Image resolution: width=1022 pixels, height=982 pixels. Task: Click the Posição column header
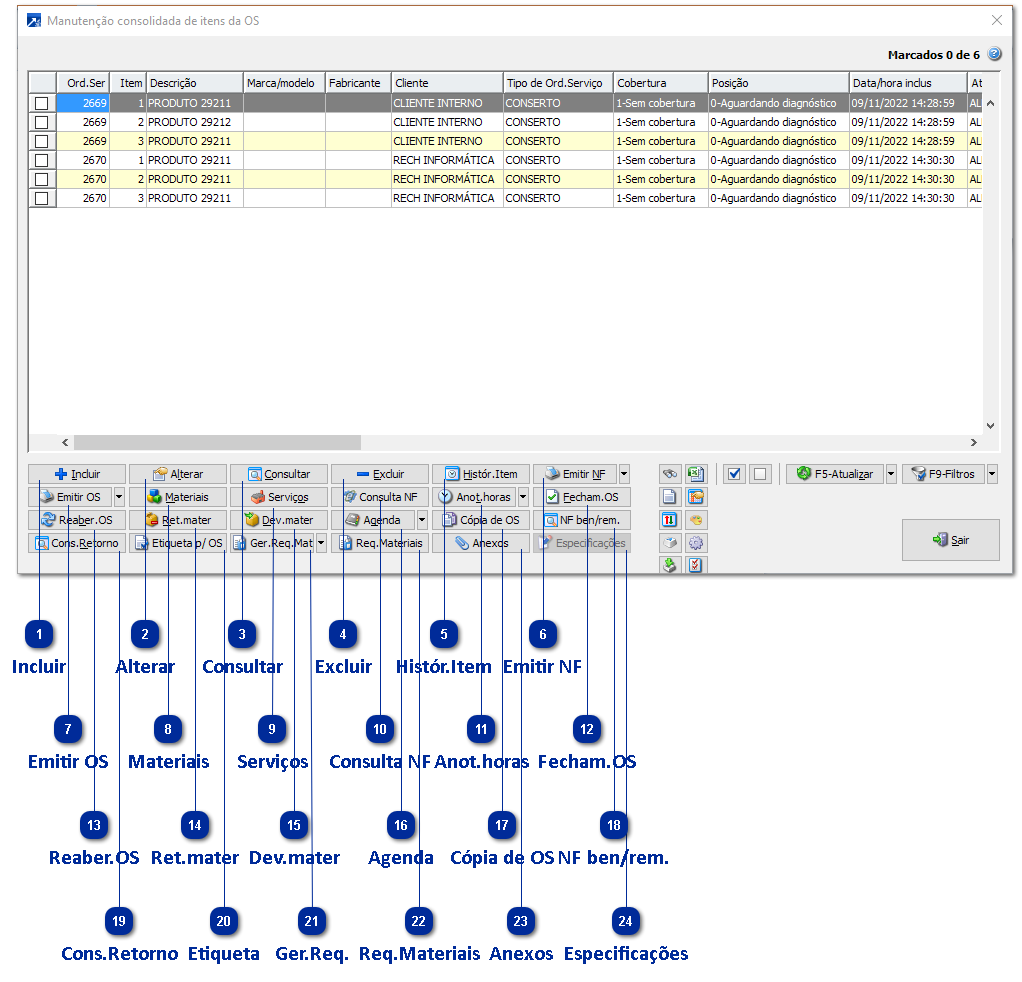pos(778,83)
